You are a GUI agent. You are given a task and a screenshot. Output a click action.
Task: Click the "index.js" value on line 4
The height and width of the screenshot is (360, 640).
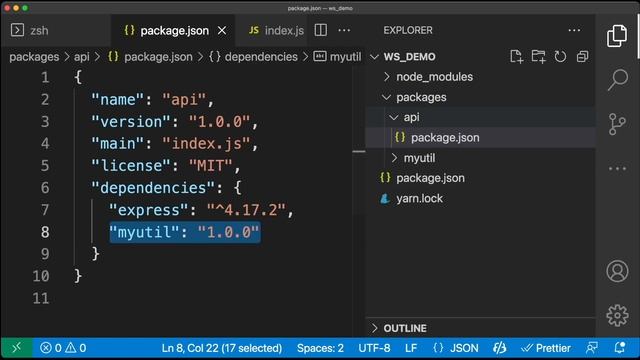tap(207, 144)
